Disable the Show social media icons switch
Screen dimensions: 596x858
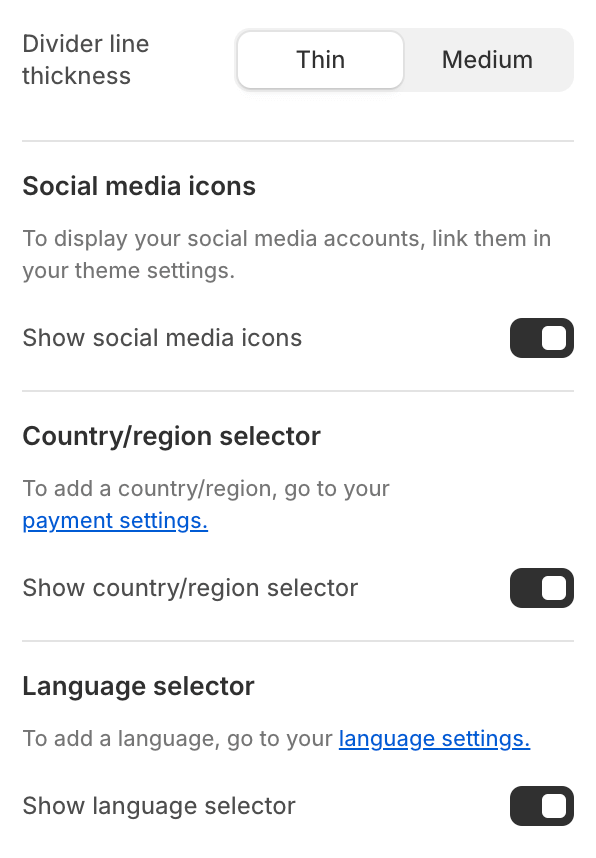coord(542,338)
